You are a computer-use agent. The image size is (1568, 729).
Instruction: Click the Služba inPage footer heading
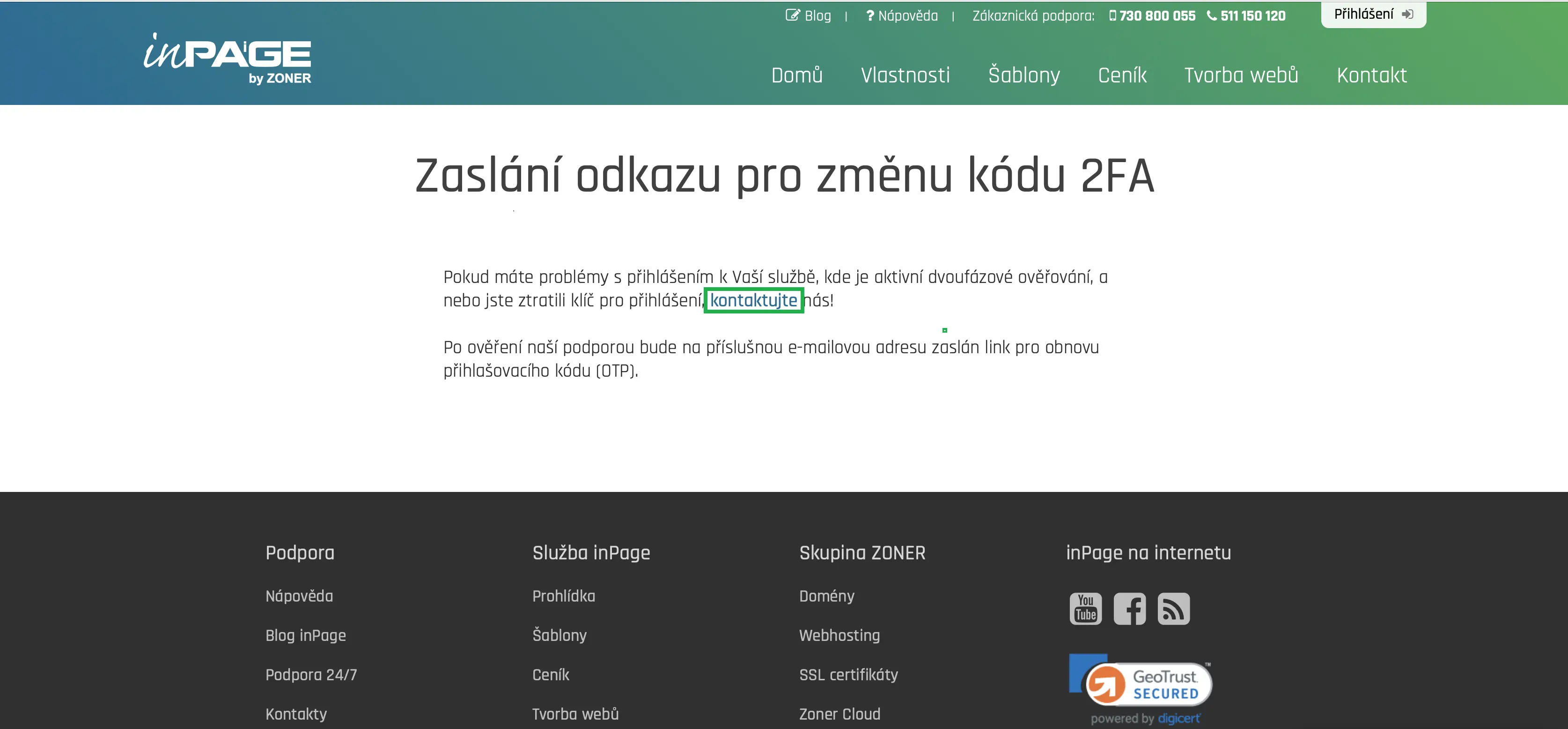(591, 552)
